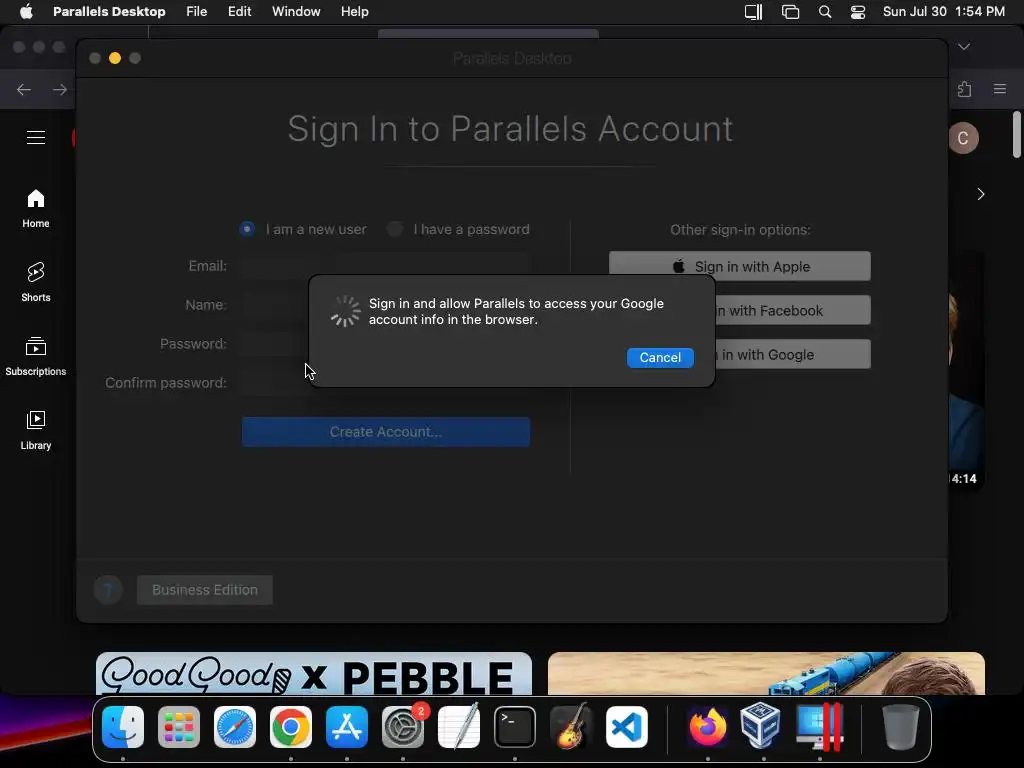Open the Good Good x Pebble thumbnail

tap(314, 673)
